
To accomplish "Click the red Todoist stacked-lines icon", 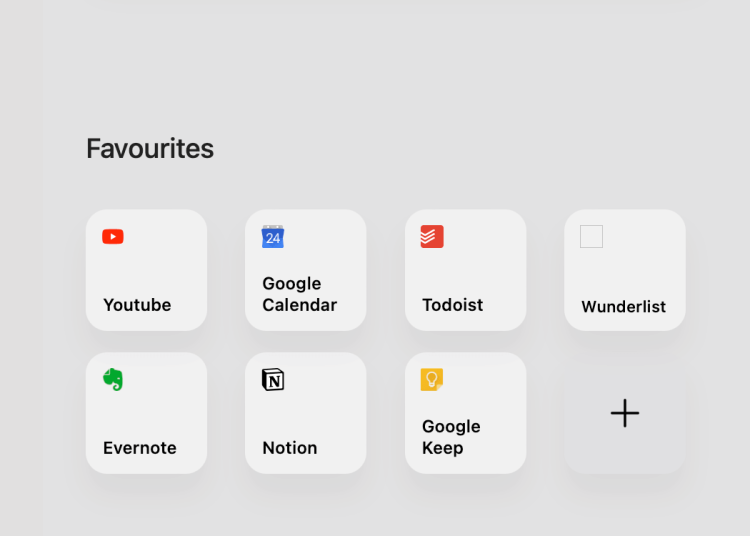I will pos(432,237).
